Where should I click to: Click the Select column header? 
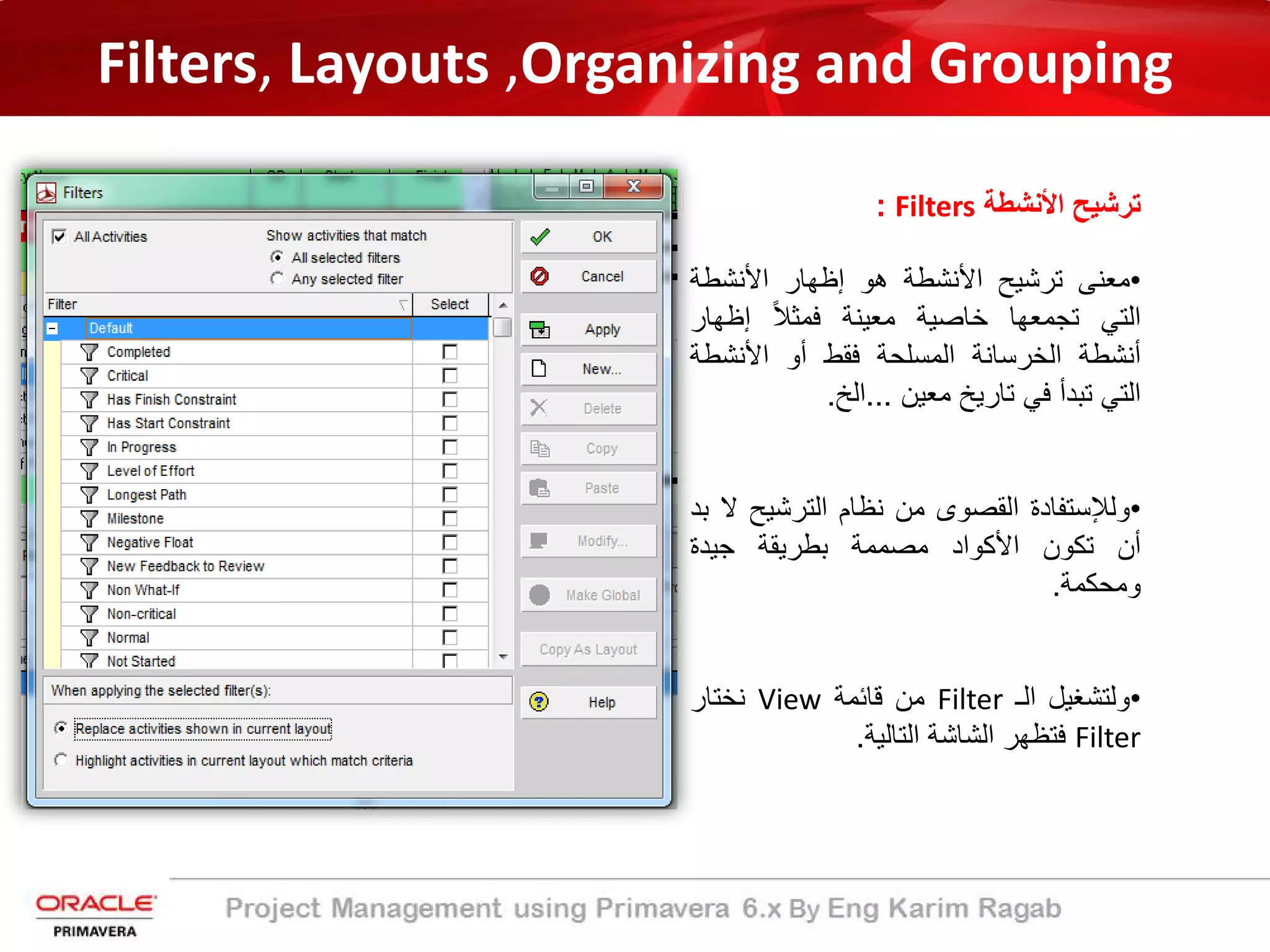tap(450, 304)
